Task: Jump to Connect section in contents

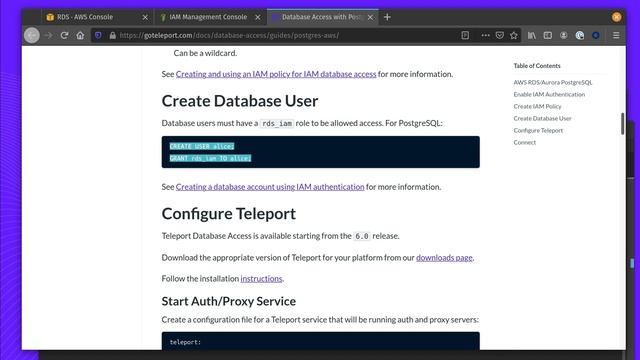Action: [x=524, y=142]
